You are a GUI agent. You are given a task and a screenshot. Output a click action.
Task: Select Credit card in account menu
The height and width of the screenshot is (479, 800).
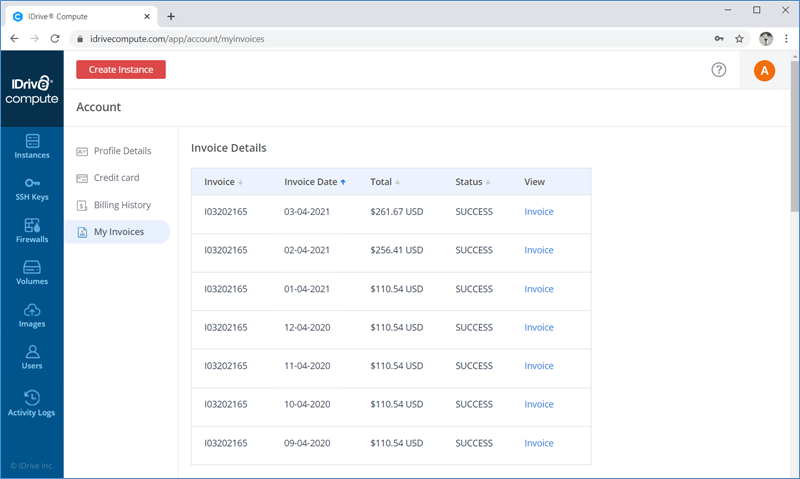pyautogui.click(x=117, y=178)
